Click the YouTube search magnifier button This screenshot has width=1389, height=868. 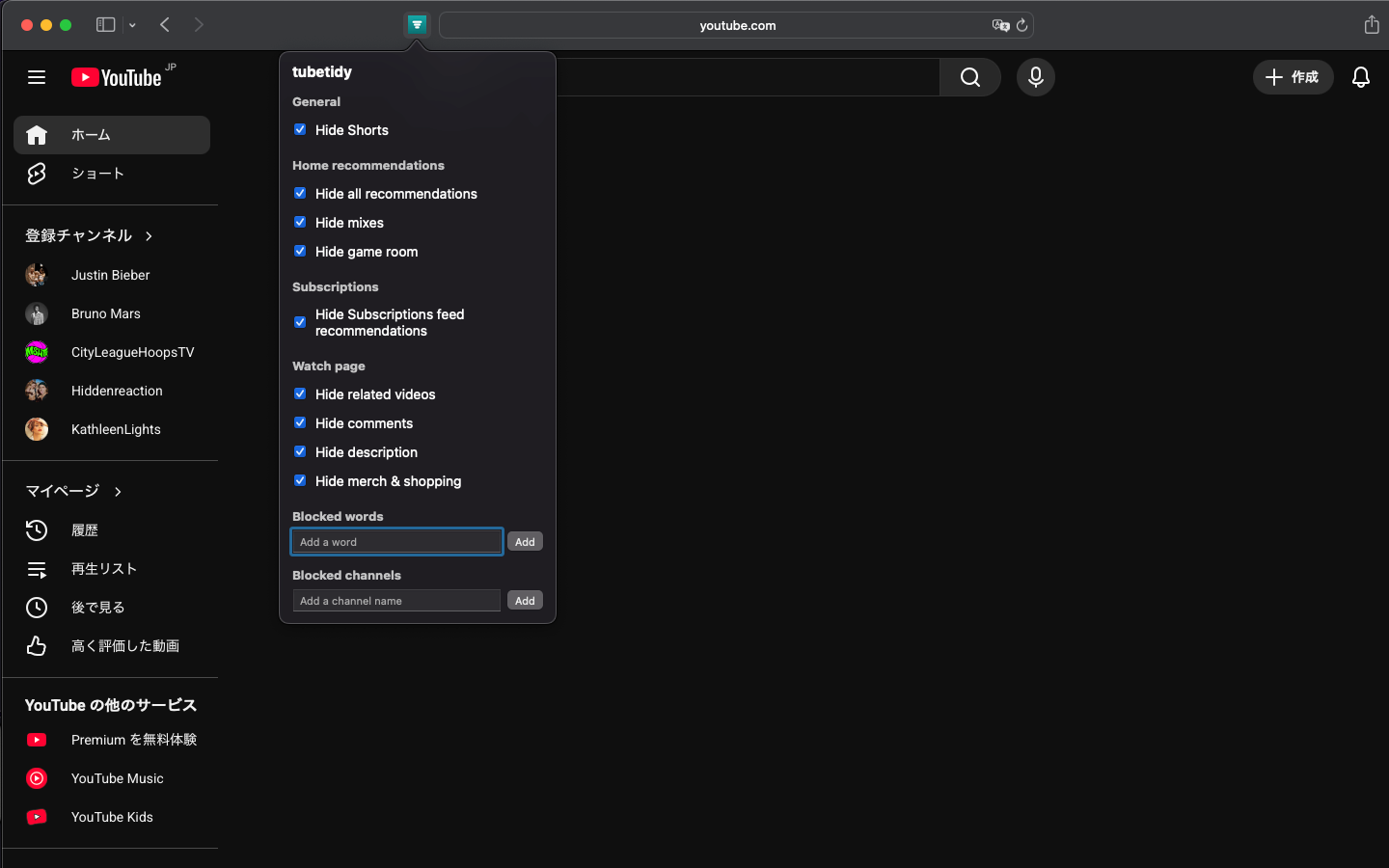click(970, 77)
